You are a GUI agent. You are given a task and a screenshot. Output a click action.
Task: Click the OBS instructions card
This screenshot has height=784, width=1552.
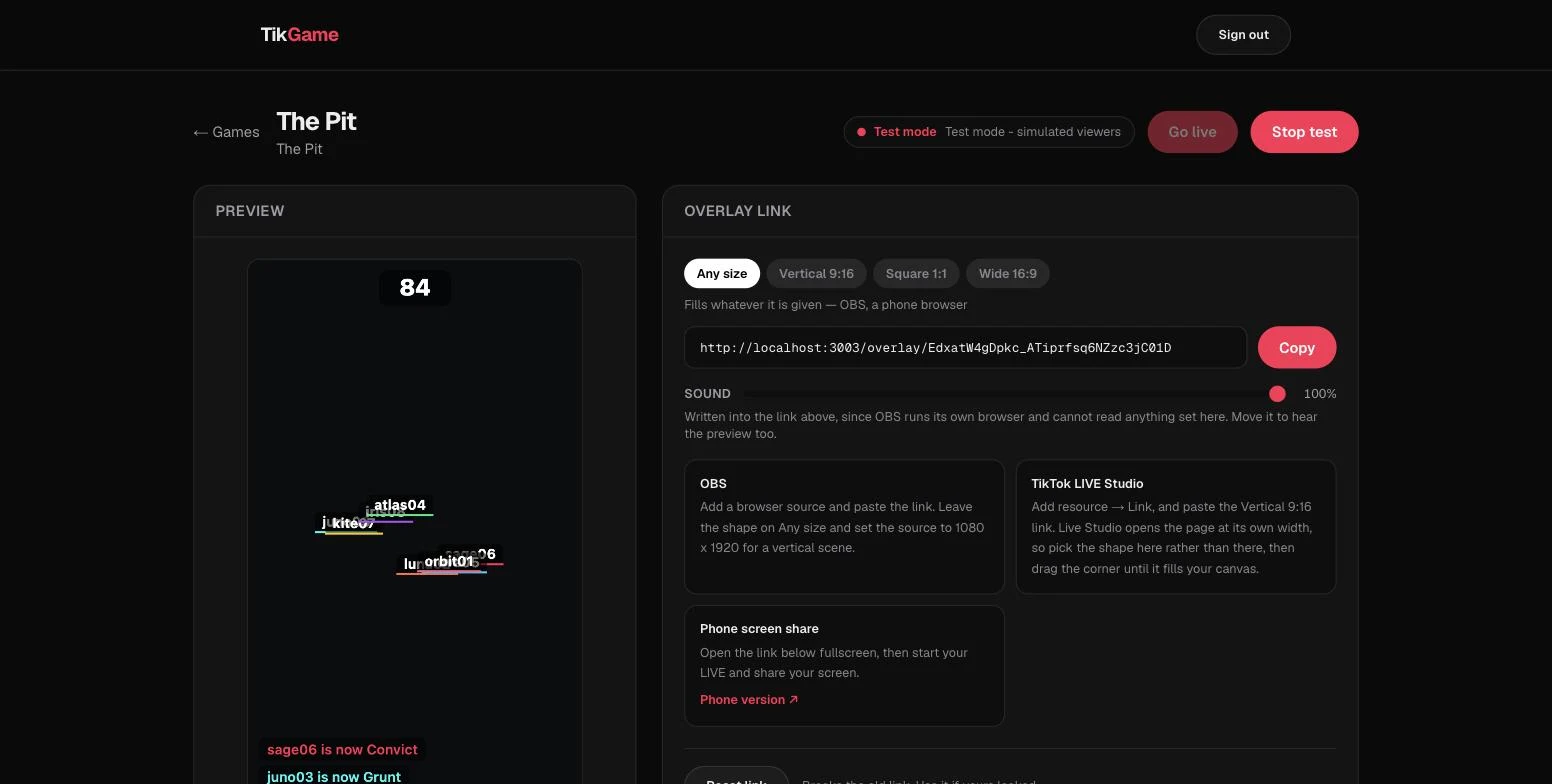(x=844, y=527)
